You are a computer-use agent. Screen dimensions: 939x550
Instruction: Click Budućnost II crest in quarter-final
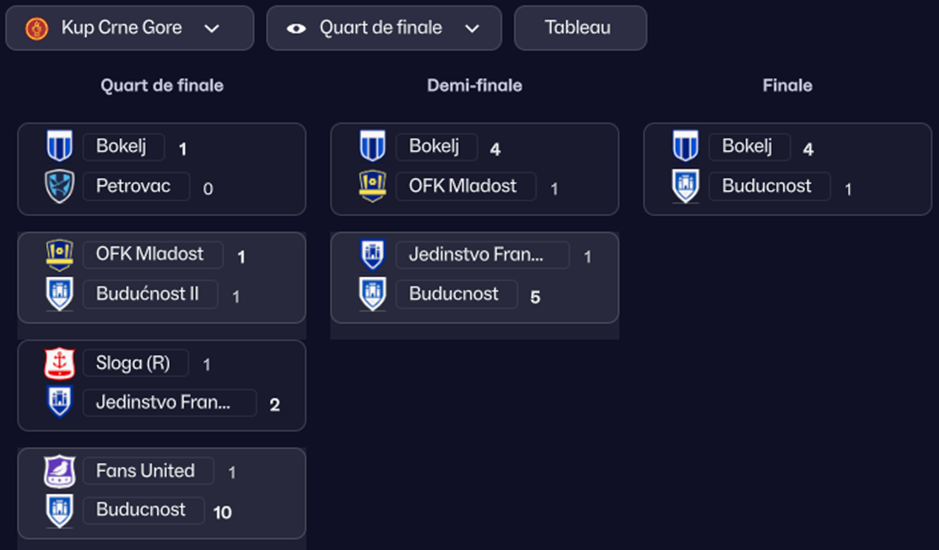(x=60, y=295)
